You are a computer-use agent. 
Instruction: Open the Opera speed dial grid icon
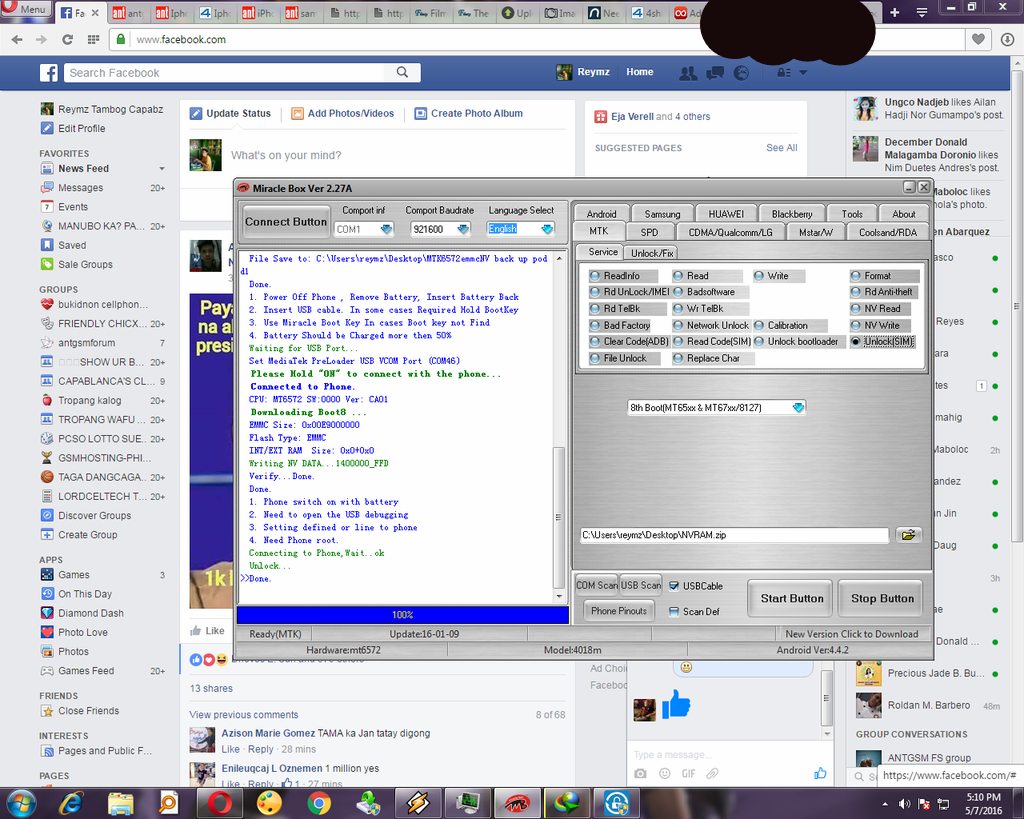coord(93,40)
